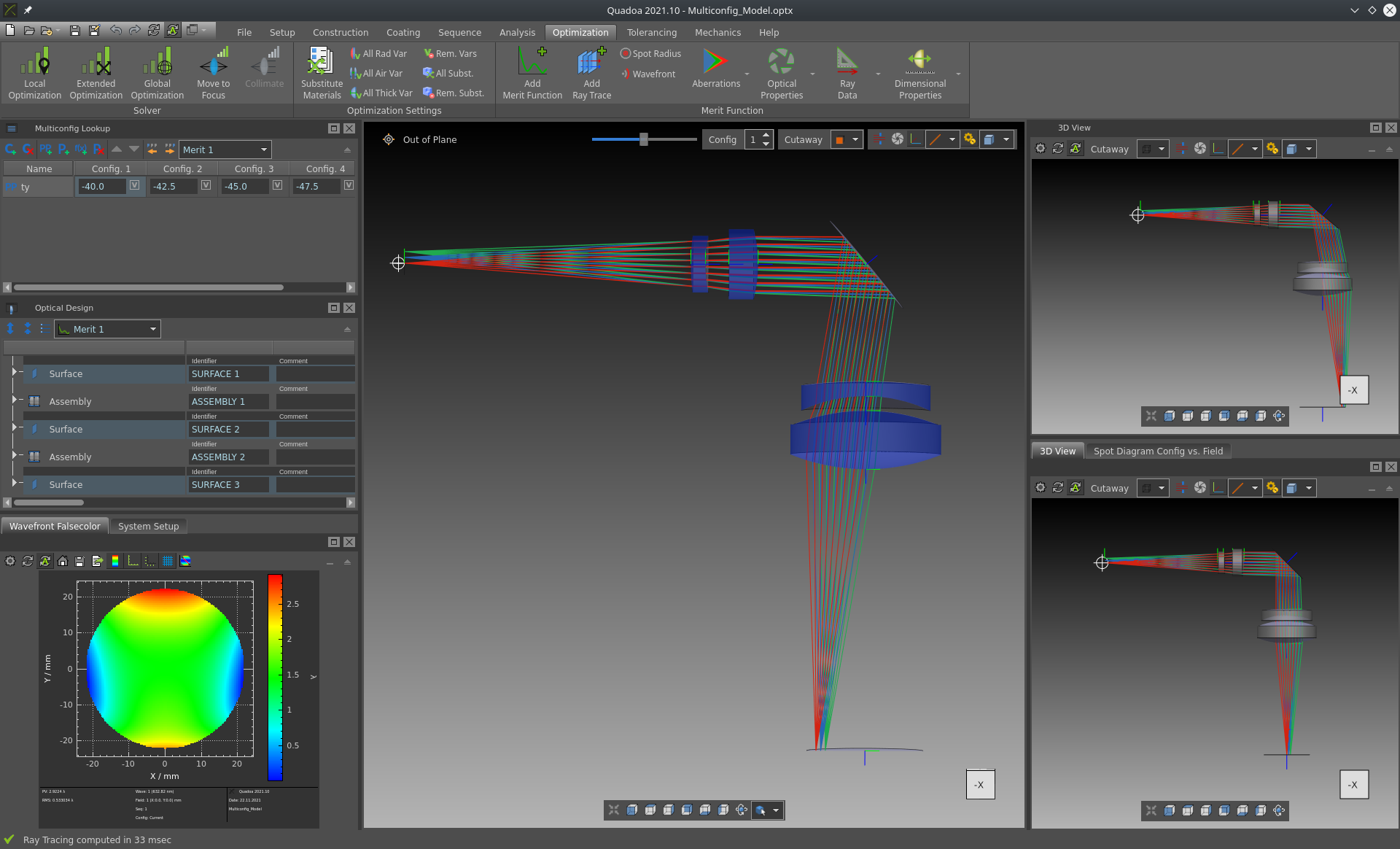Screen dimensions: 1400x849
Task: Toggle variable checkbox for Config. 3 value
Action: click(278, 185)
